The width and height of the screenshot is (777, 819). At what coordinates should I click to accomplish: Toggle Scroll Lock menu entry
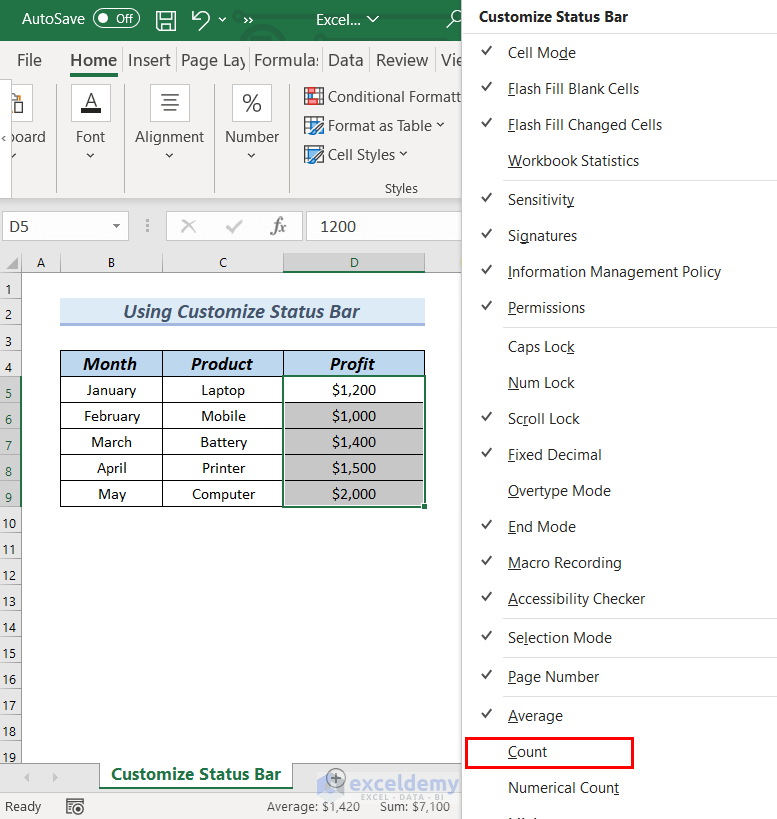619,419
